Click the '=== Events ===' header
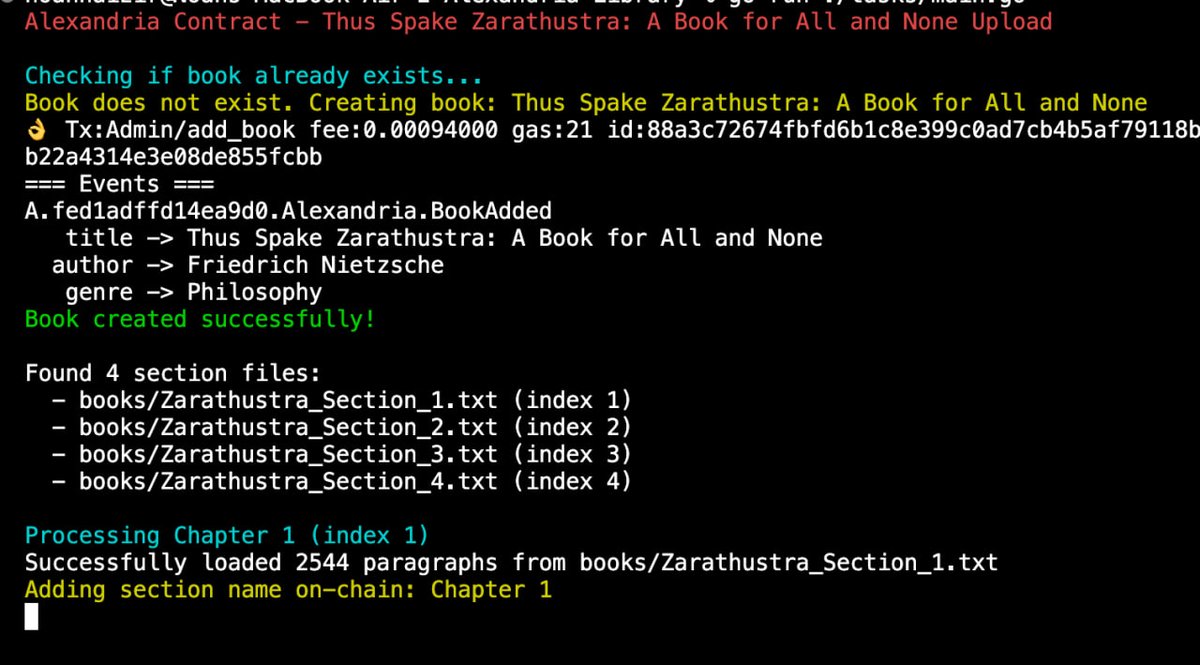Screen dimensions: 1200x665 tap(119, 184)
